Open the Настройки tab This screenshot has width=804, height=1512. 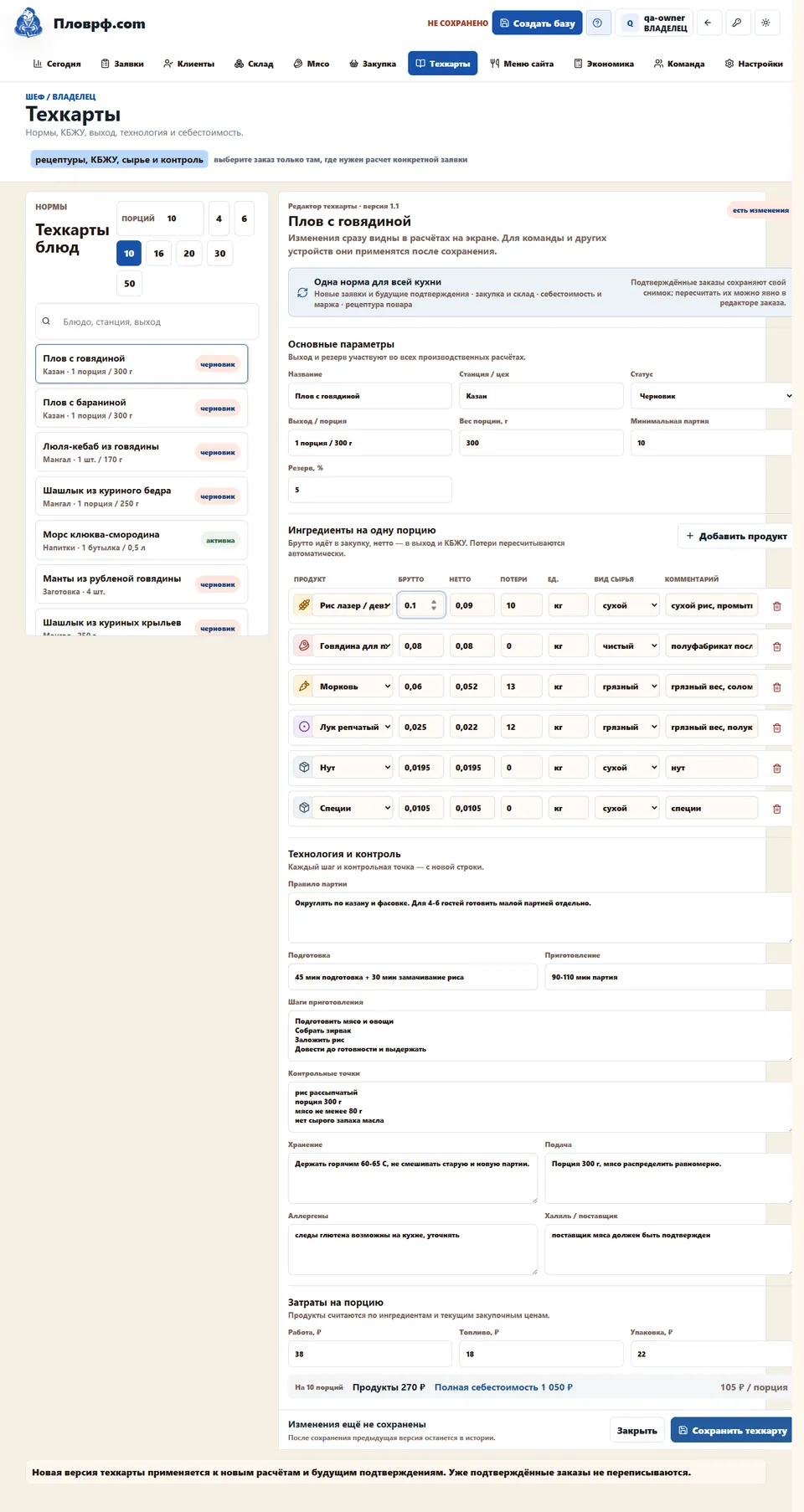click(x=754, y=64)
